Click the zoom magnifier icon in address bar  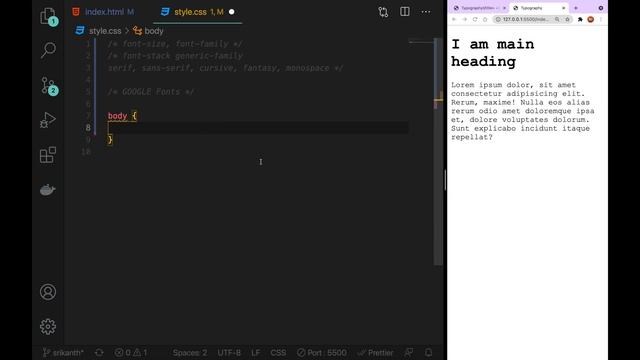tap(557, 19)
